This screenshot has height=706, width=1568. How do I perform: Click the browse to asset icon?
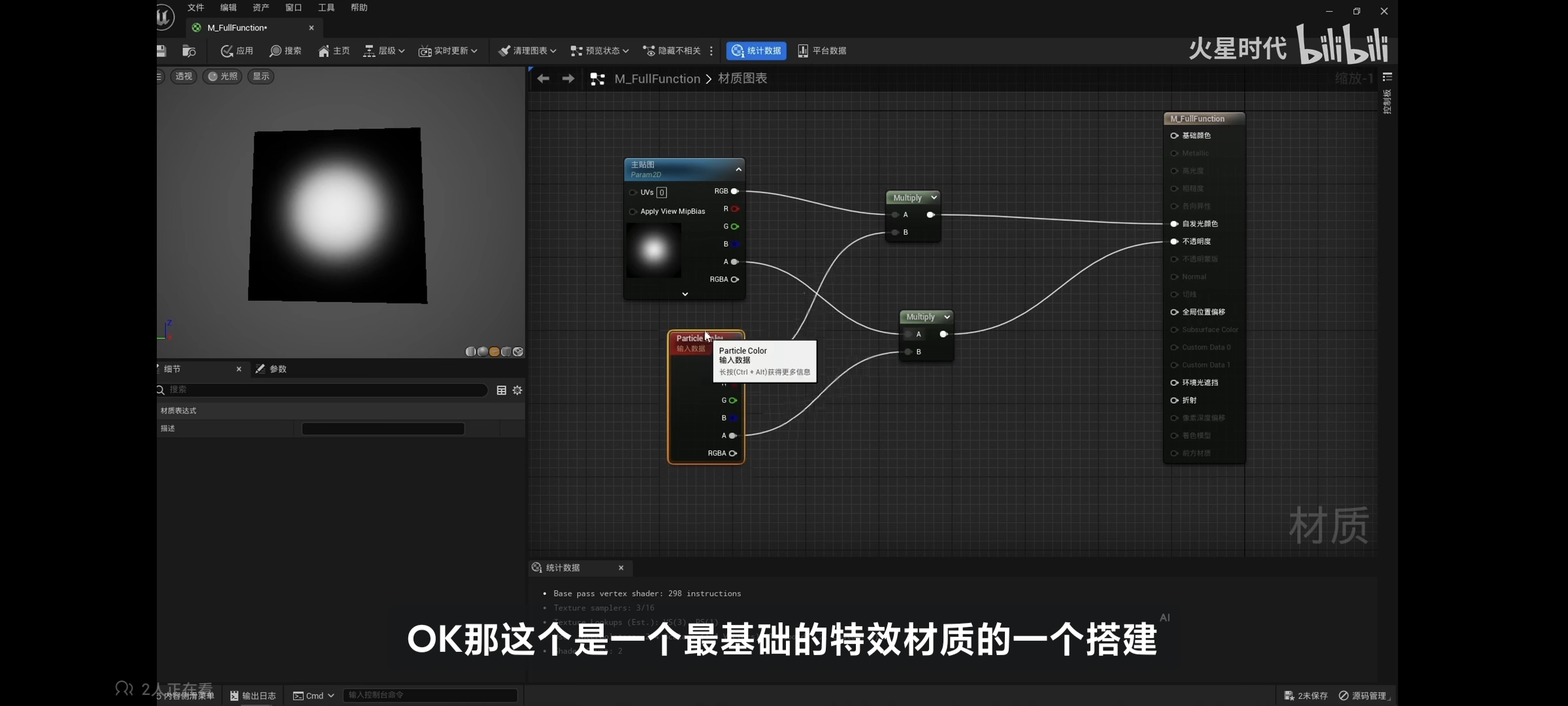(x=189, y=51)
